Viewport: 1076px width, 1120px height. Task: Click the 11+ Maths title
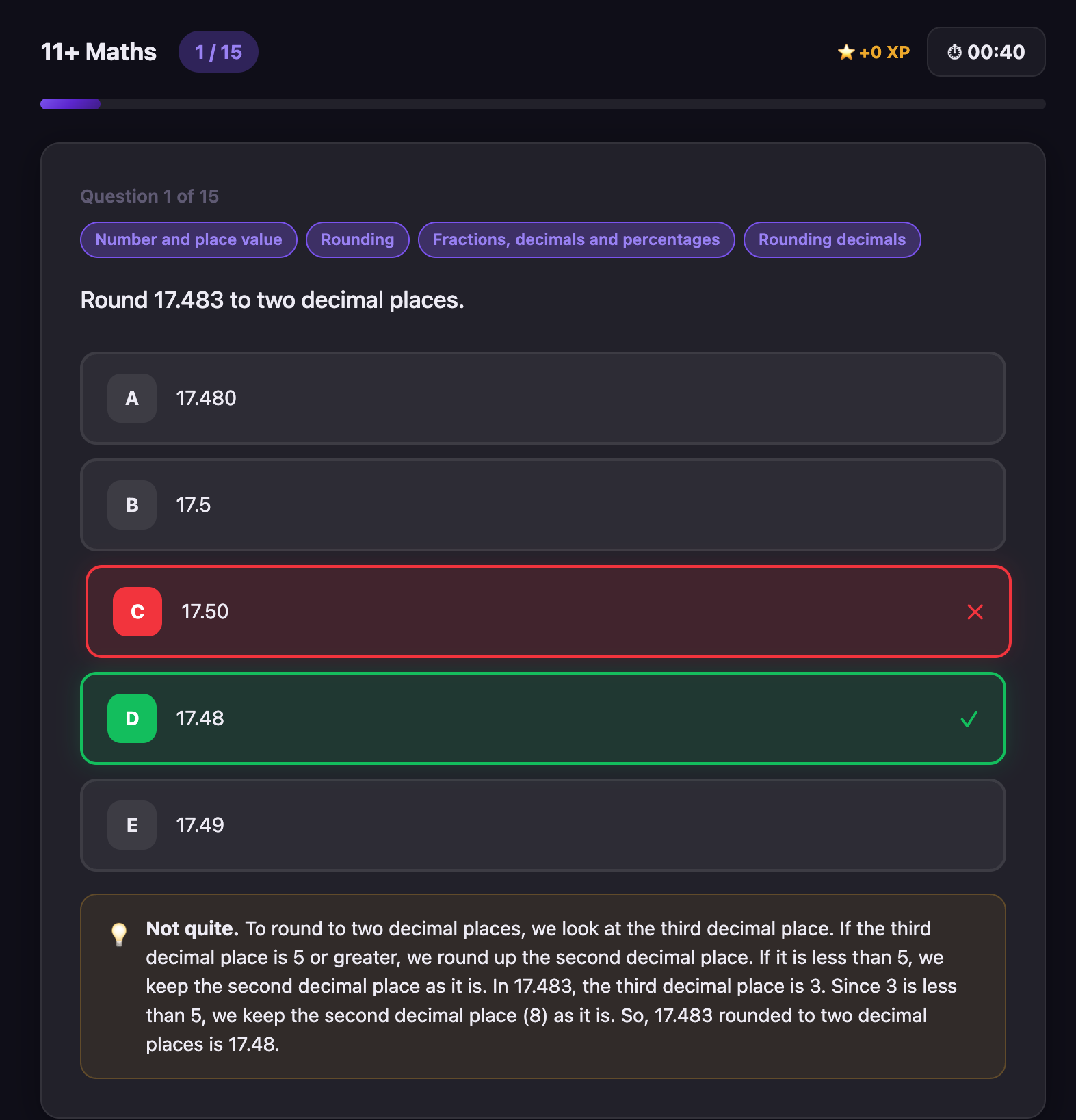98,51
